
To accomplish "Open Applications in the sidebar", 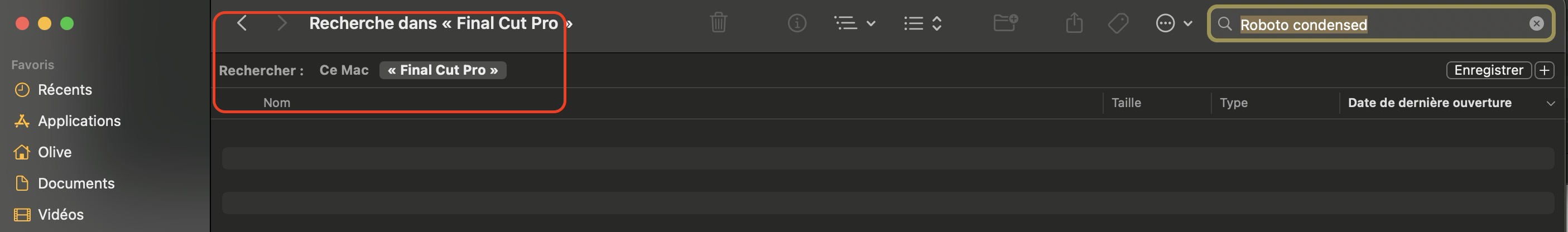I will tap(79, 120).
